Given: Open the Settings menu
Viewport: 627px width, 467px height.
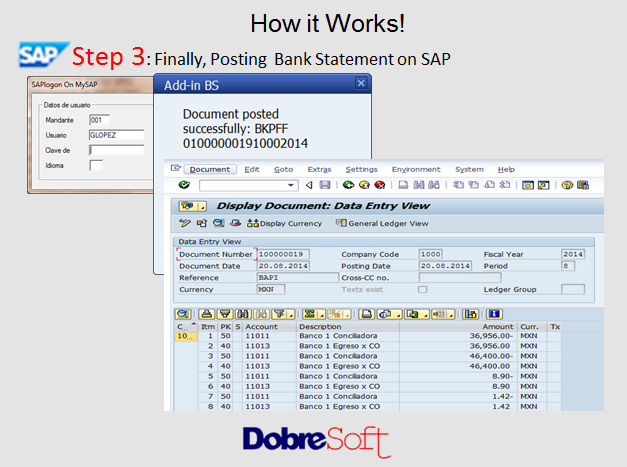Looking at the screenshot, I should [361, 170].
